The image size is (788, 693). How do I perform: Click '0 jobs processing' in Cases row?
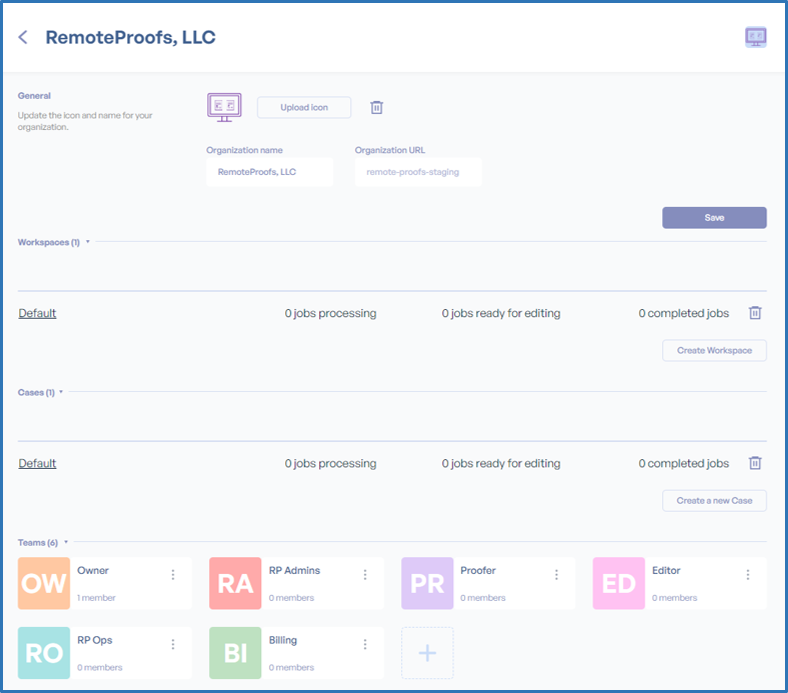tap(330, 463)
